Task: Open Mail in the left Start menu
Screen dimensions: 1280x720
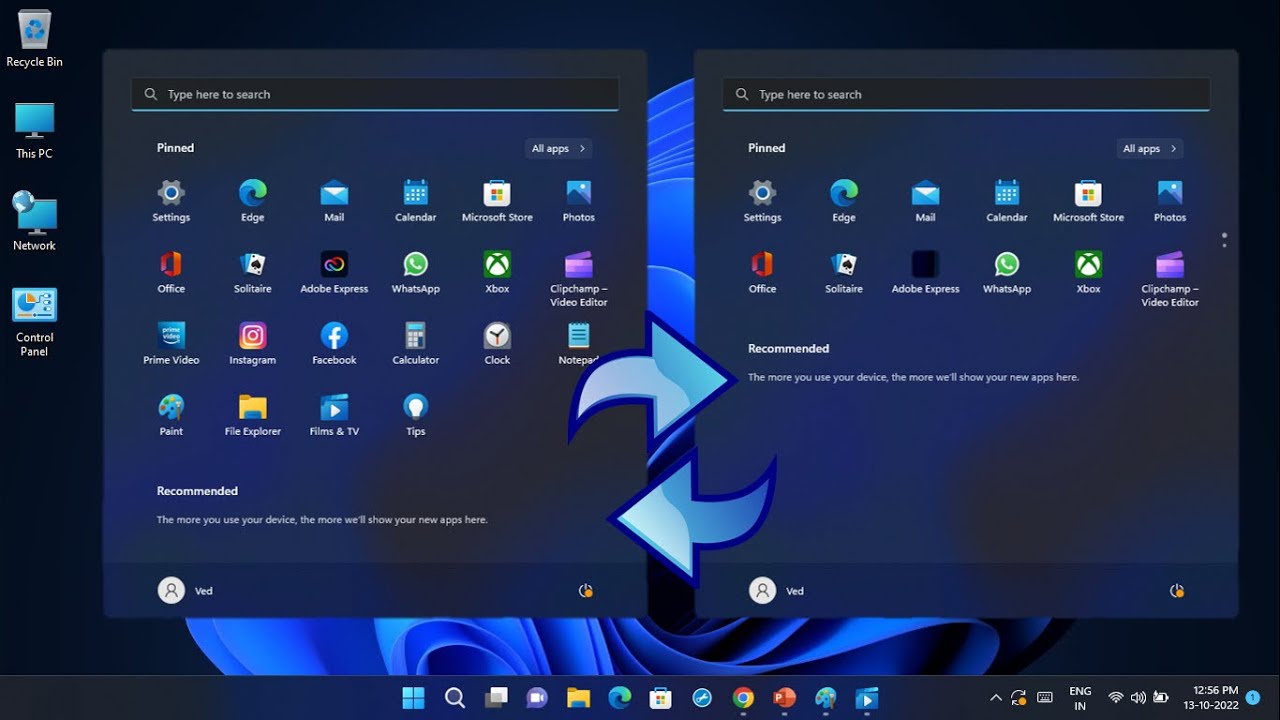Action: pyautogui.click(x=334, y=200)
